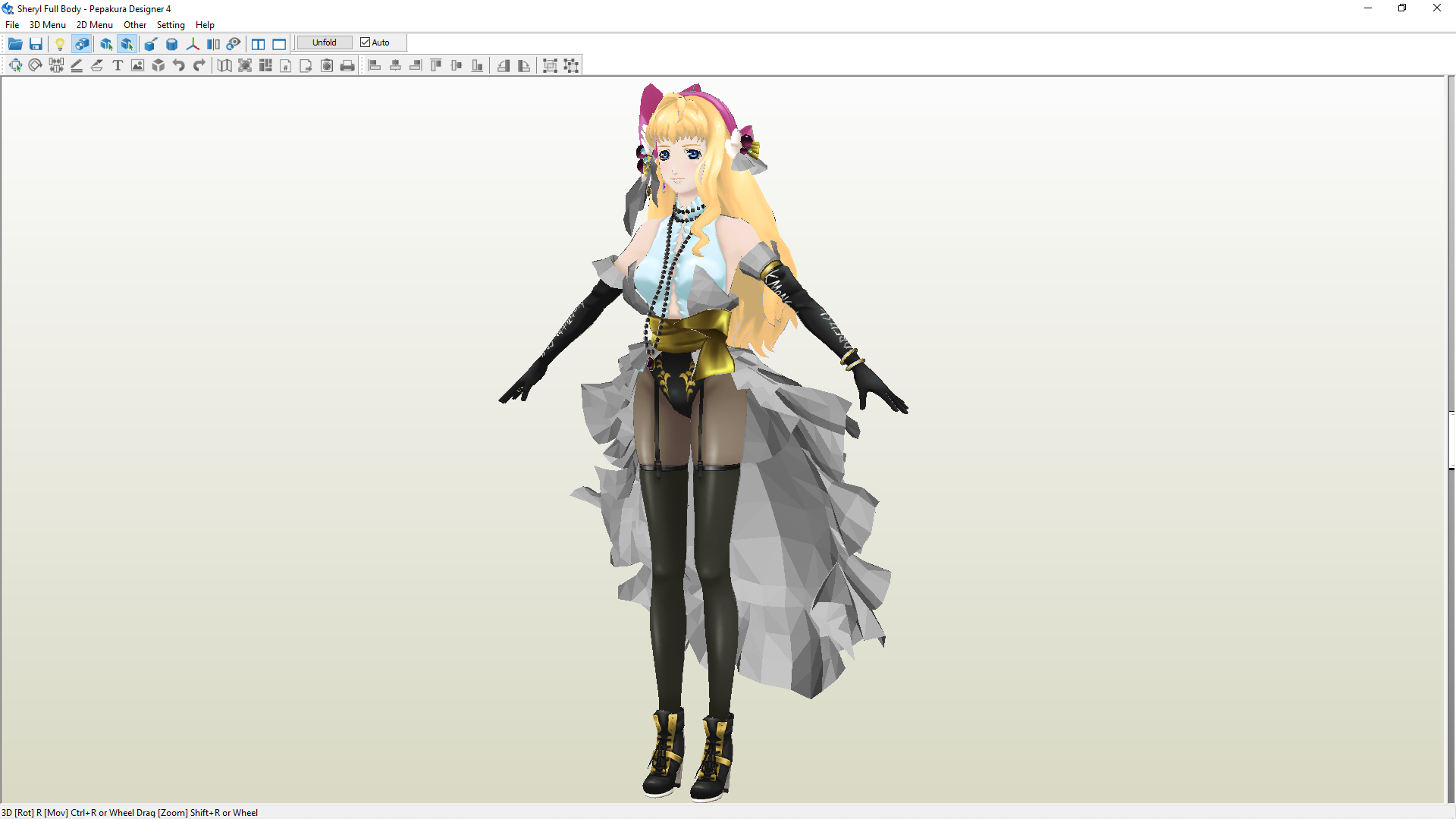Switch to split two-pane window layout
The width and height of the screenshot is (1456, 819).
[x=259, y=43]
